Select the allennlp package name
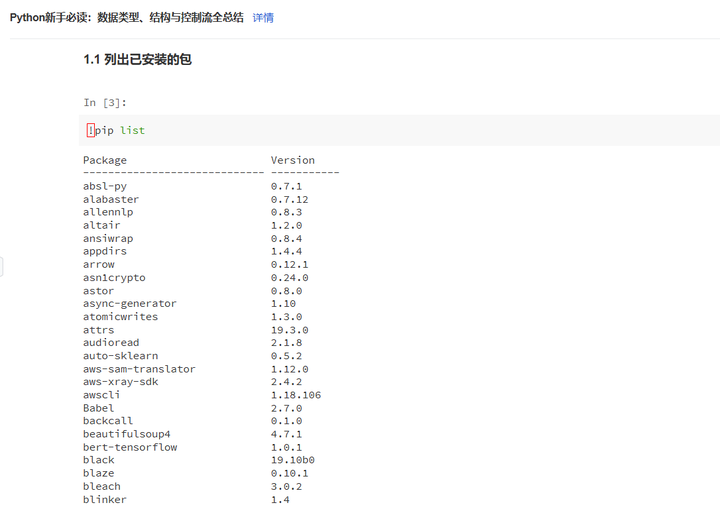Image resolution: width=720 pixels, height=507 pixels. click(x=108, y=212)
